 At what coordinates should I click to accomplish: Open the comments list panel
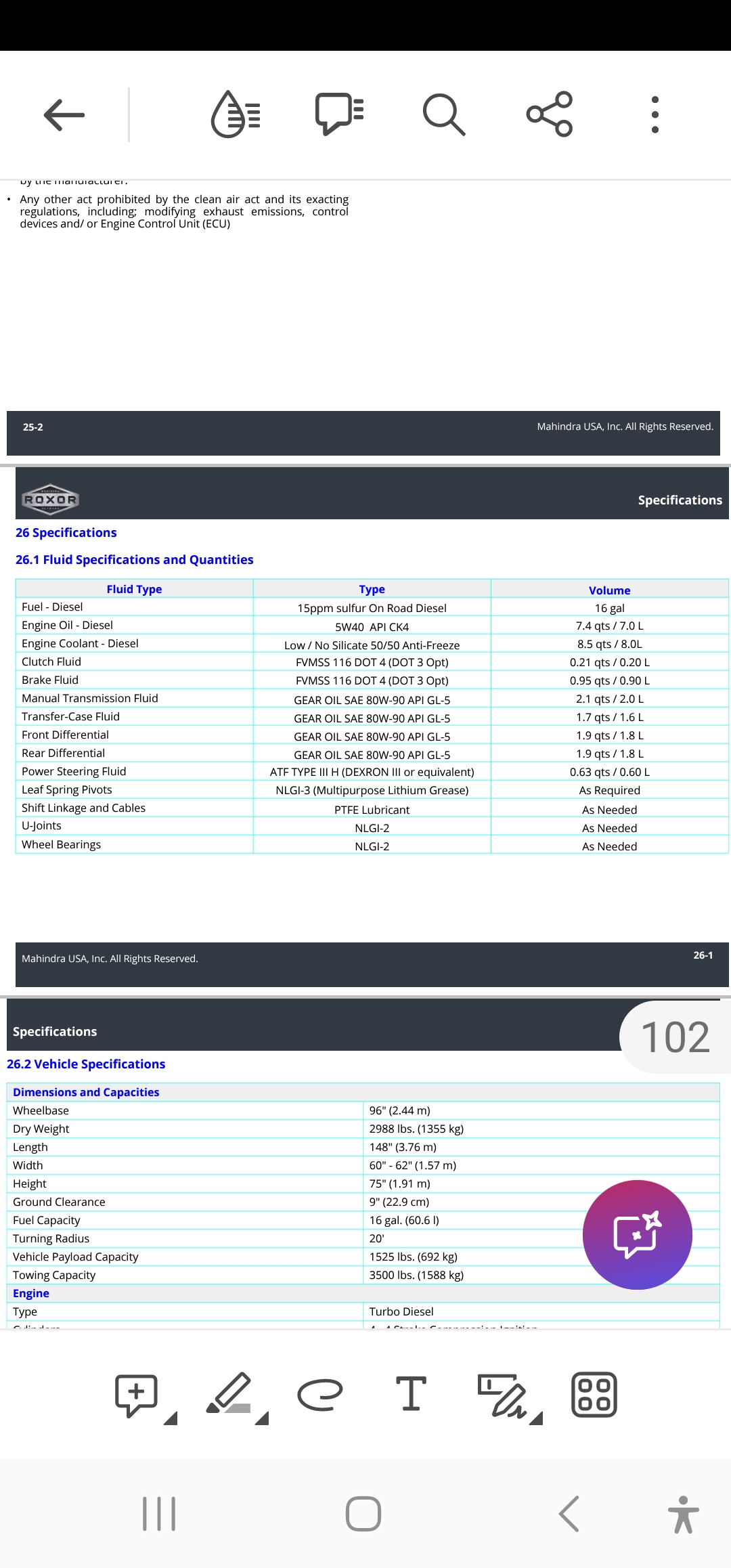point(340,114)
